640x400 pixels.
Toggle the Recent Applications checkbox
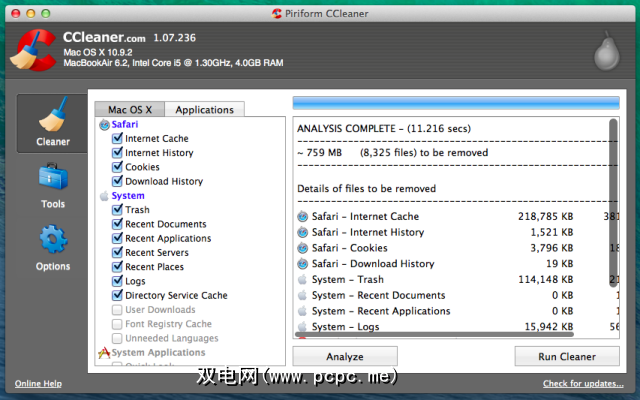pos(117,238)
